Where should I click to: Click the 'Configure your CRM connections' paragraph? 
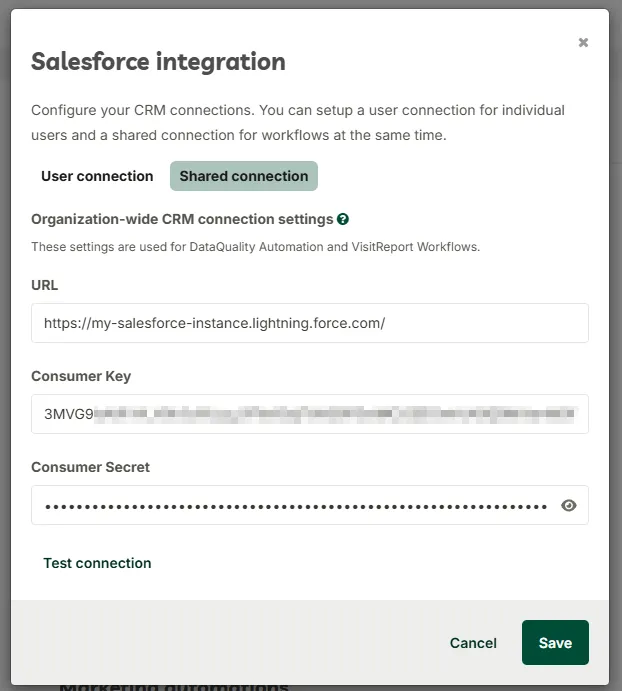pyautogui.click(x=298, y=123)
